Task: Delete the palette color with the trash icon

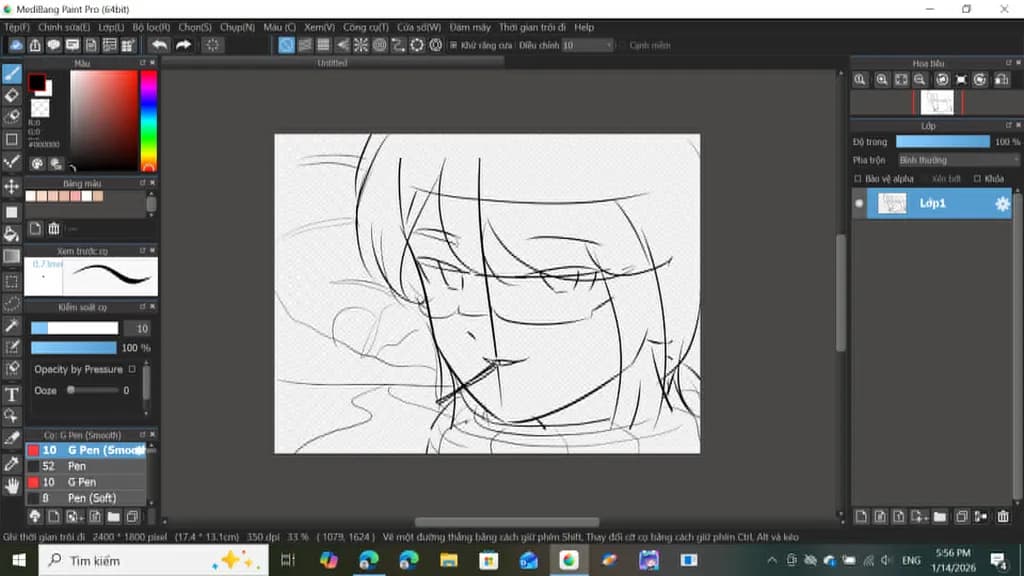Action: pyautogui.click(x=54, y=229)
